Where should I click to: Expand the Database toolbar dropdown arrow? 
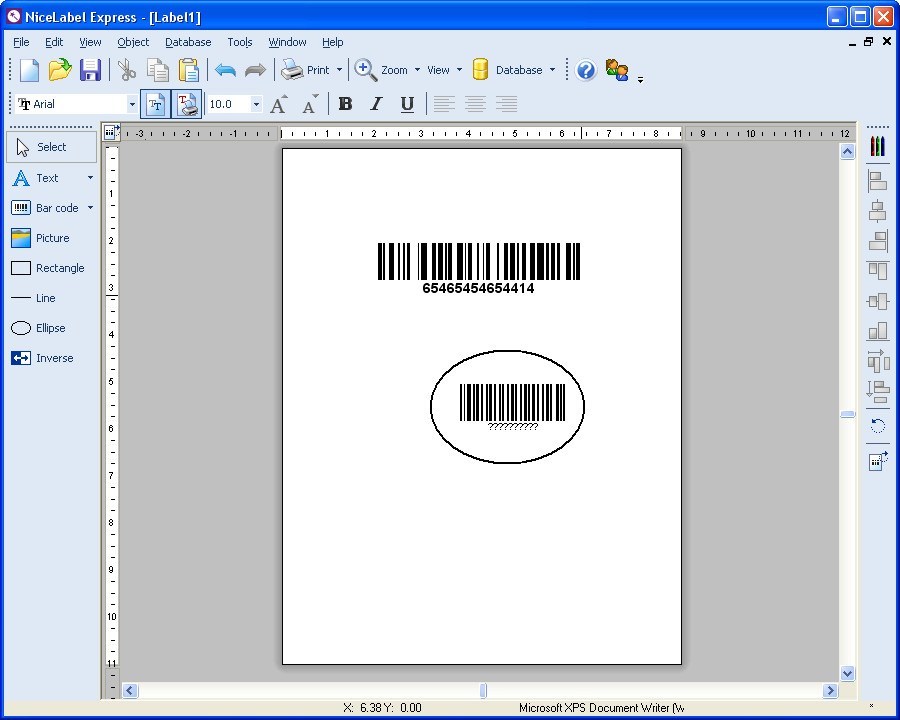(552, 70)
